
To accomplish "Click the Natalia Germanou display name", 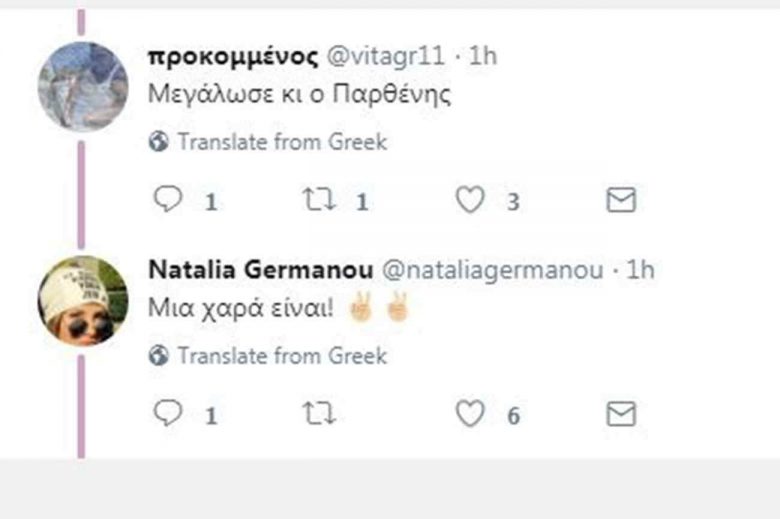I will point(260,271).
